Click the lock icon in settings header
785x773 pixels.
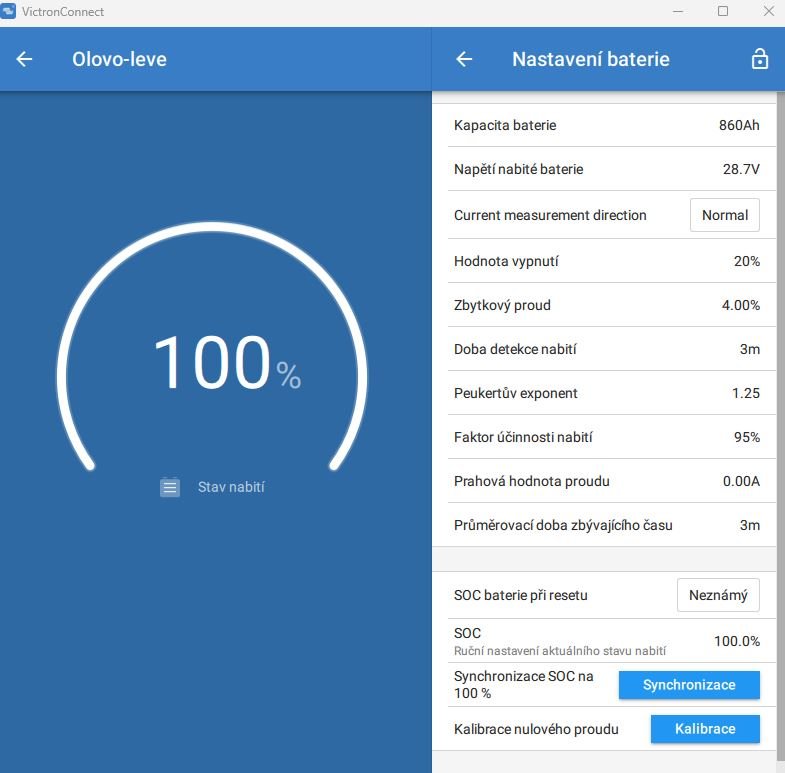click(759, 59)
